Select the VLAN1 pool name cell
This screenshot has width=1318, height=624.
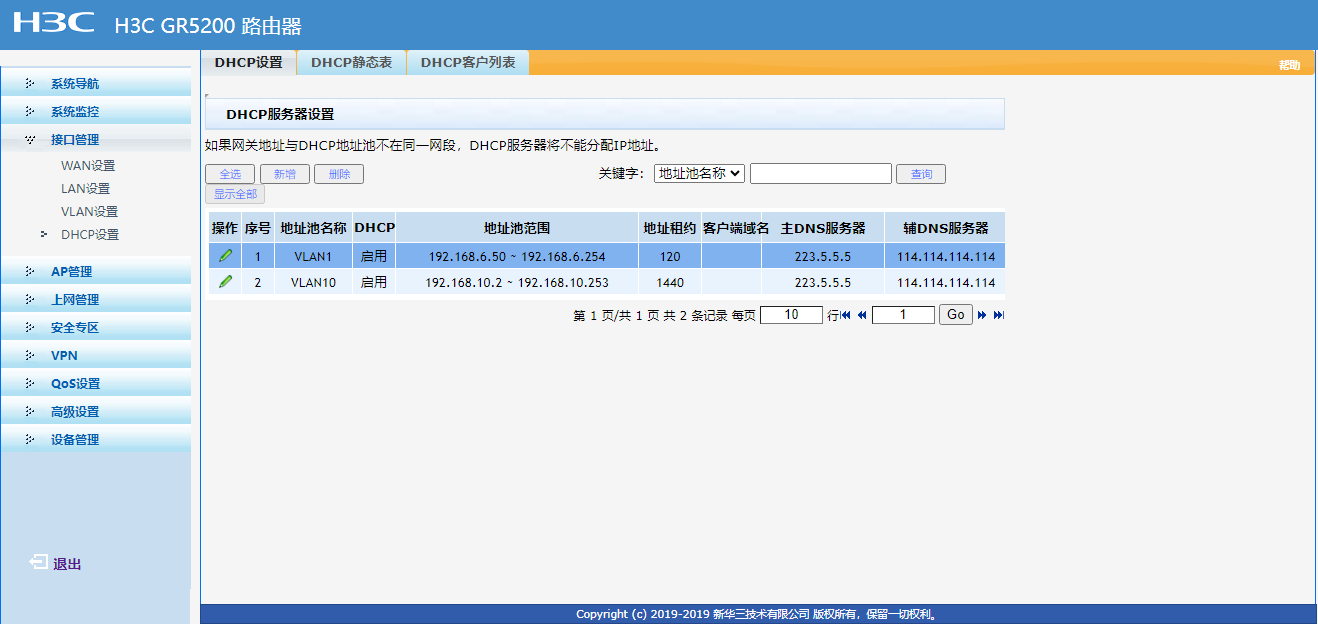click(314, 257)
